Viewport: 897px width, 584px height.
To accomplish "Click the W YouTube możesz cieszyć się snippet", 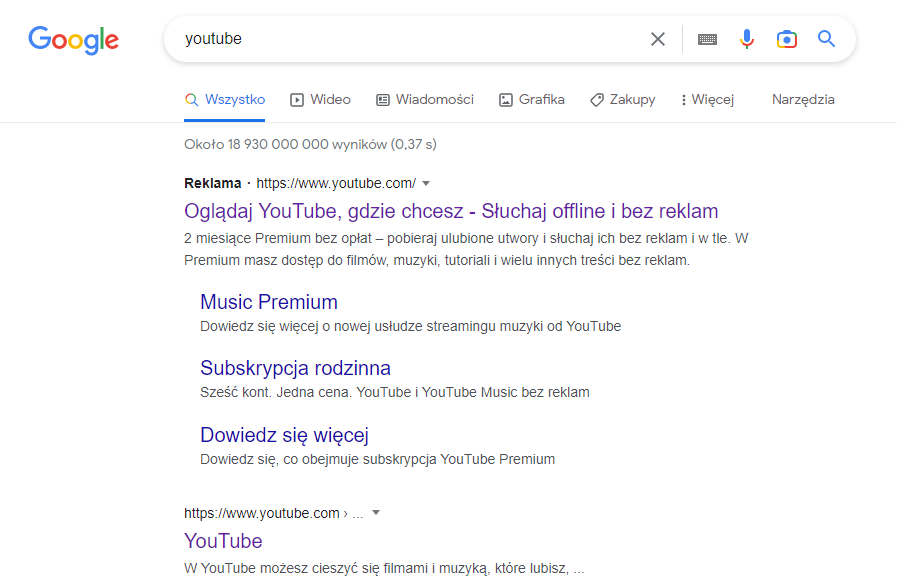I will pyautogui.click(x=384, y=569).
